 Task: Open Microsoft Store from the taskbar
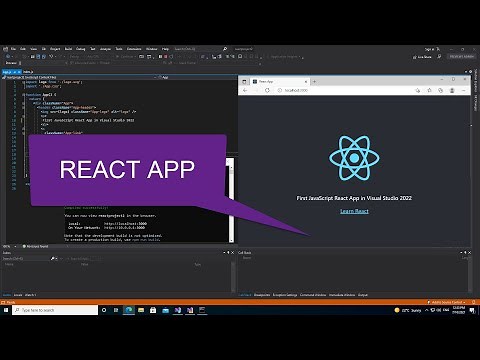[x=153, y=310]
